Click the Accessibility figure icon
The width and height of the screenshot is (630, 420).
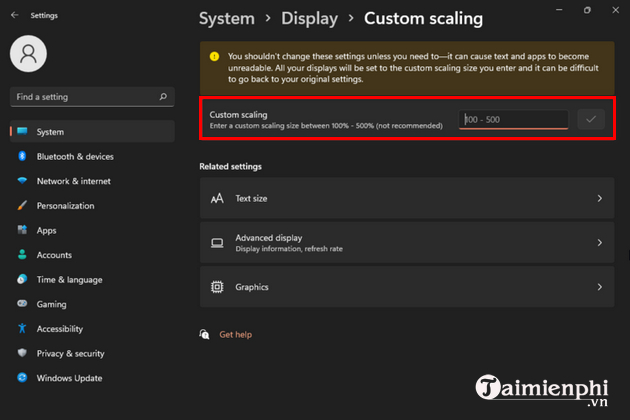point(22,328)
